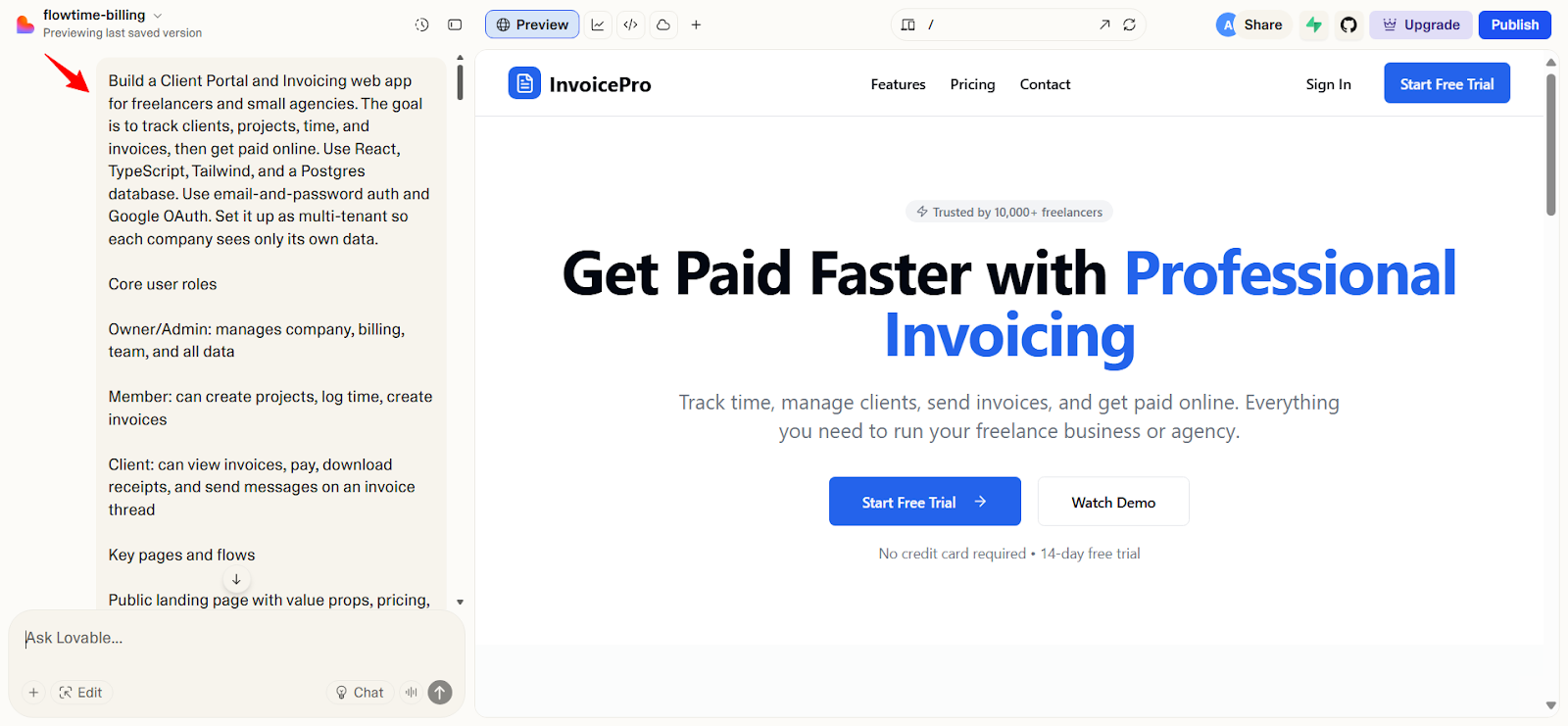
Task: Click the 'Get Paid Faster with Professional Invoicing' headline
Action: 1009,304
